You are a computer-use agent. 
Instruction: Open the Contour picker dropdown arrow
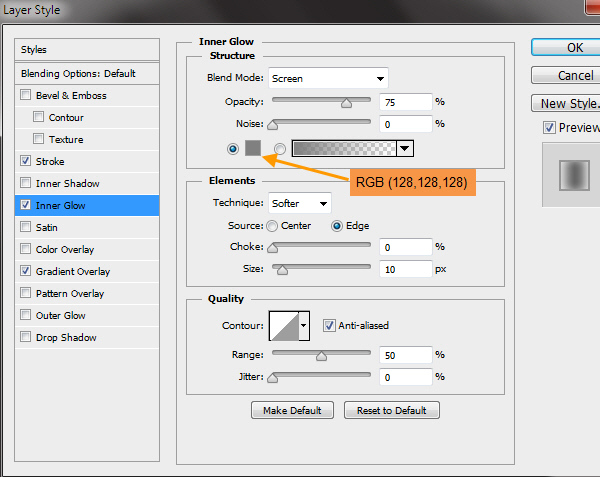(304, 325)
